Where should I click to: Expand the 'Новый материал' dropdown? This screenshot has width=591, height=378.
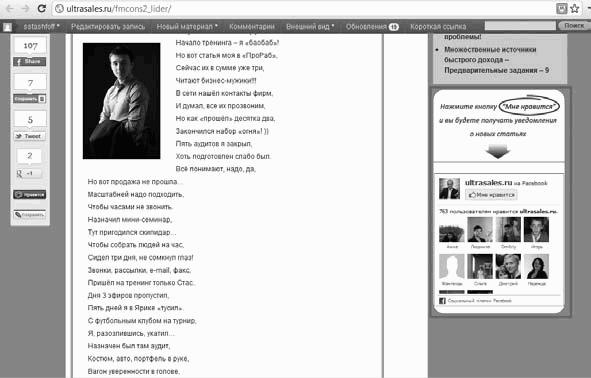pyautogui.click(x=187, y=27)
